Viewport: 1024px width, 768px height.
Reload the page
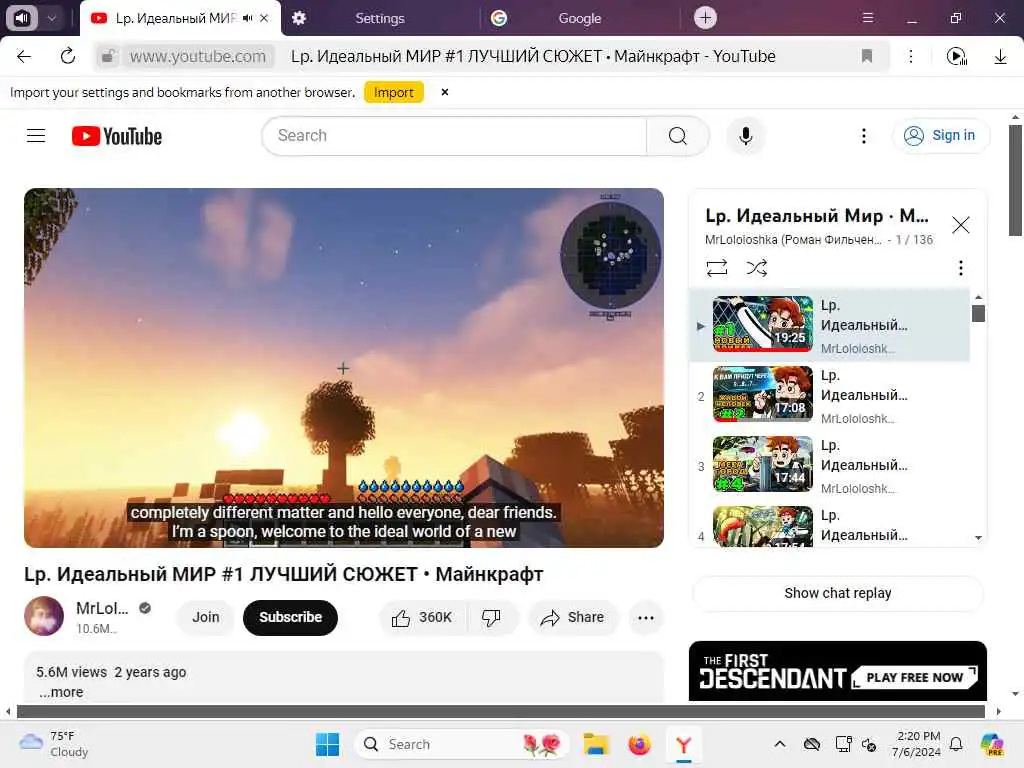pyautogui.click(x=68, y=56)
